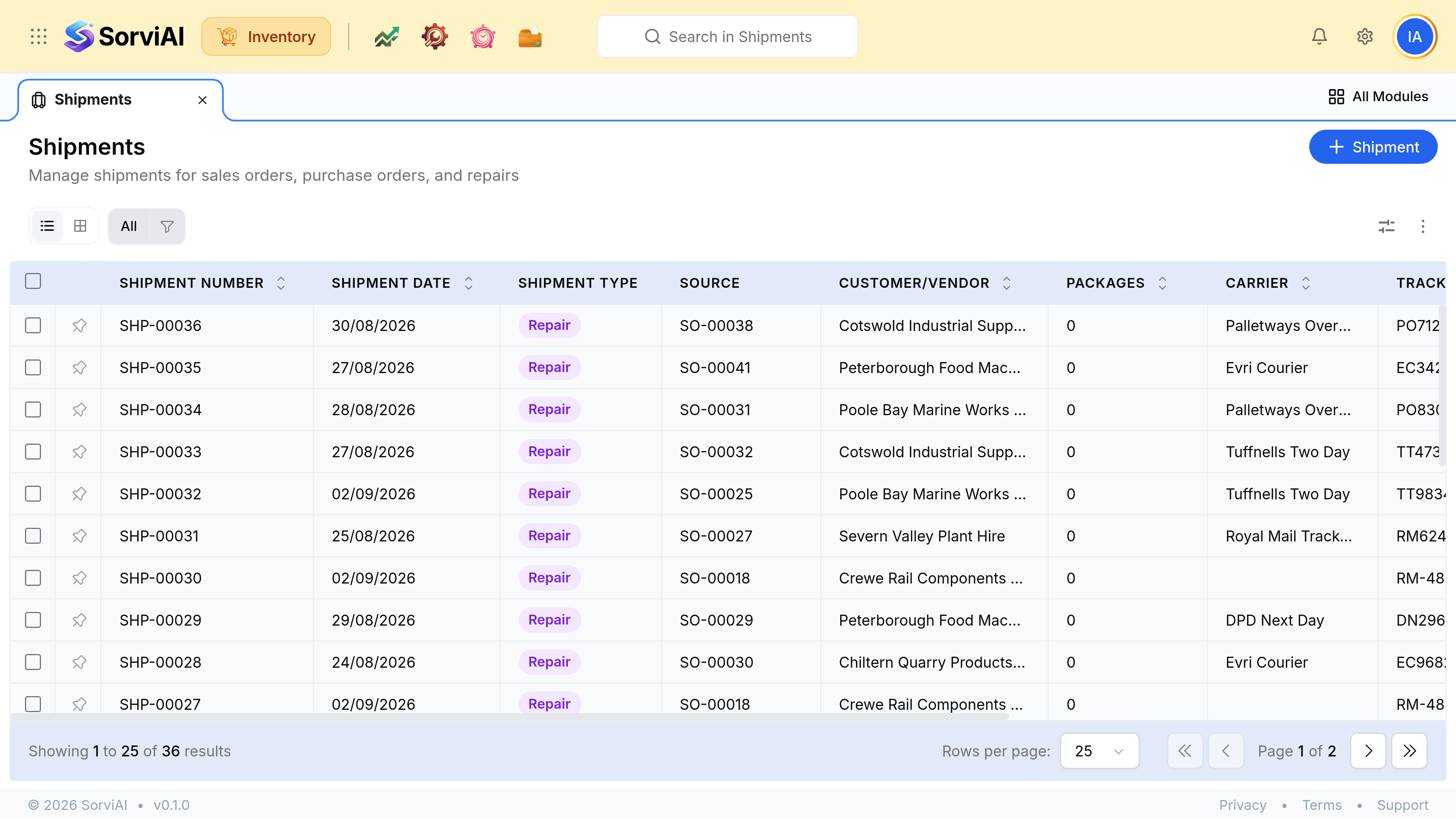
Task: Switch to list view icon
Action: tap(47, 226)
